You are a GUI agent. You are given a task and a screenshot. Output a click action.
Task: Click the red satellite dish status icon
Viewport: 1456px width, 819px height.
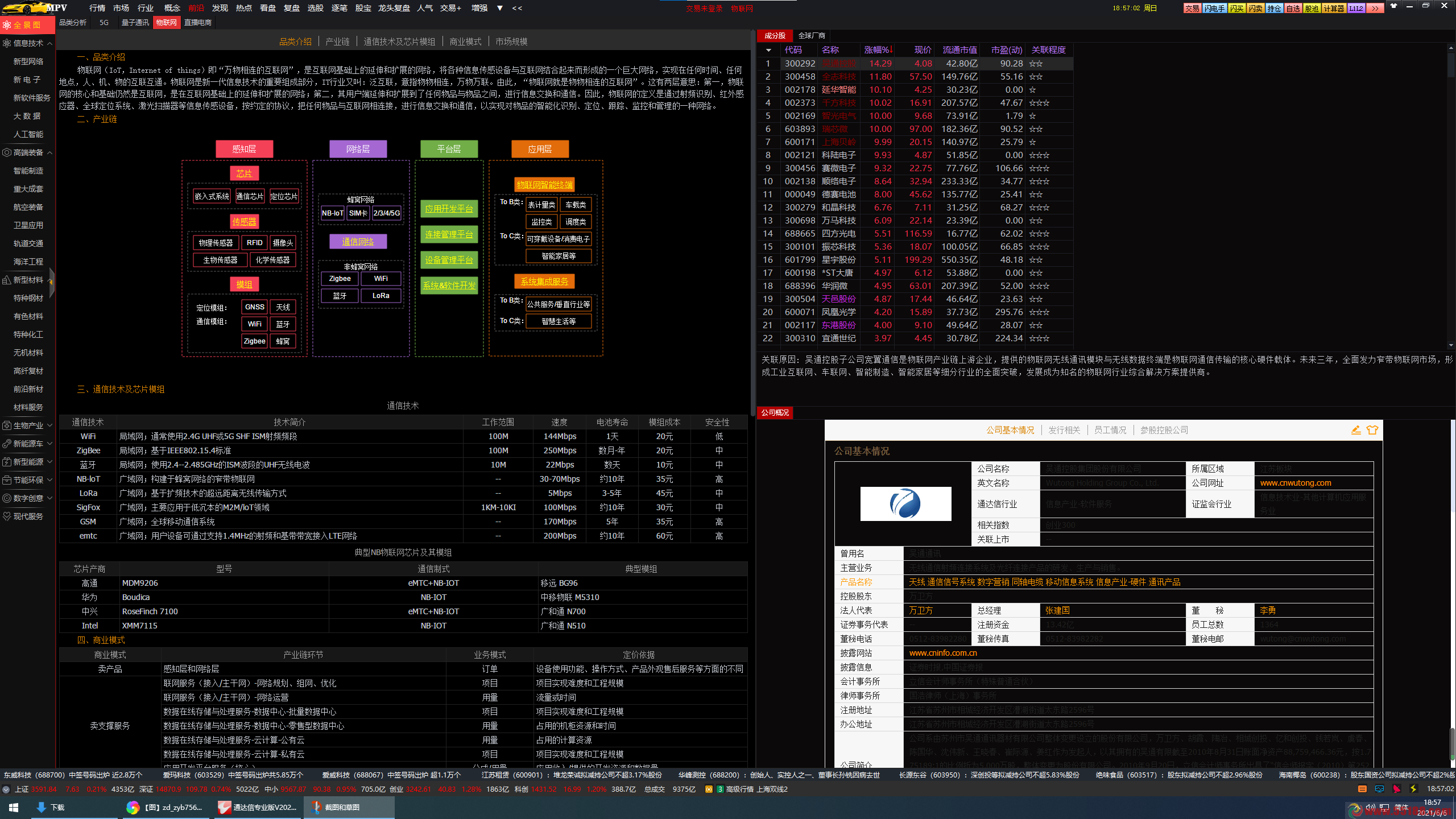pyautogui.click(x=1396, y=789)
